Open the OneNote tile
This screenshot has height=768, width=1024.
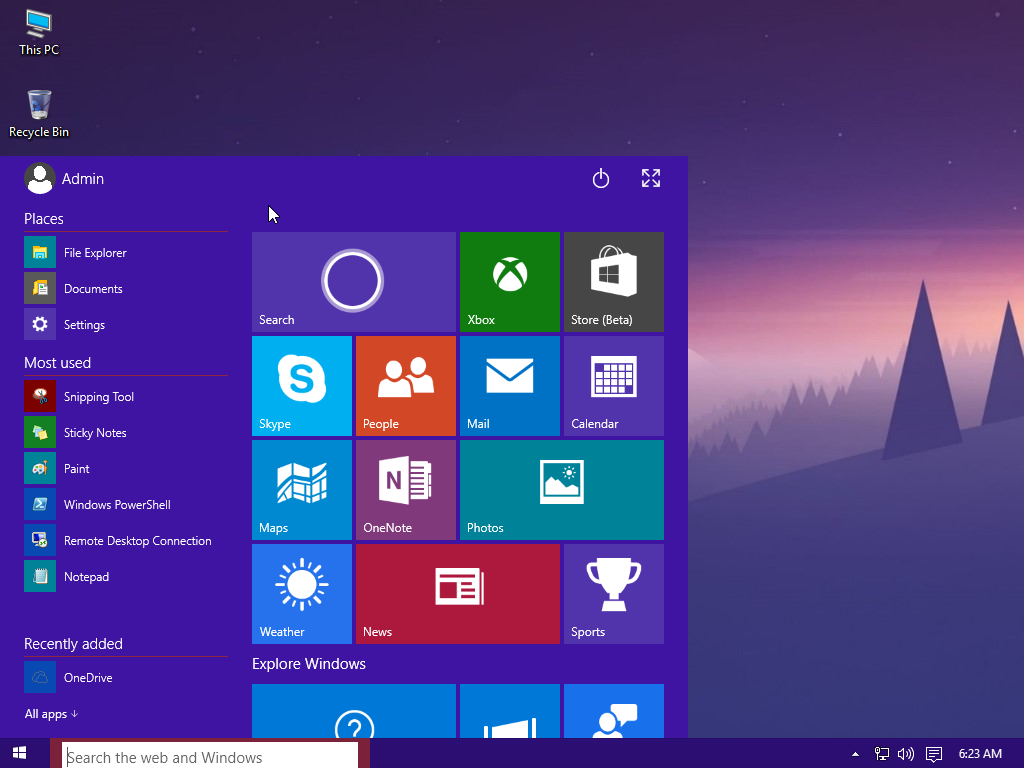pos(405,490)
